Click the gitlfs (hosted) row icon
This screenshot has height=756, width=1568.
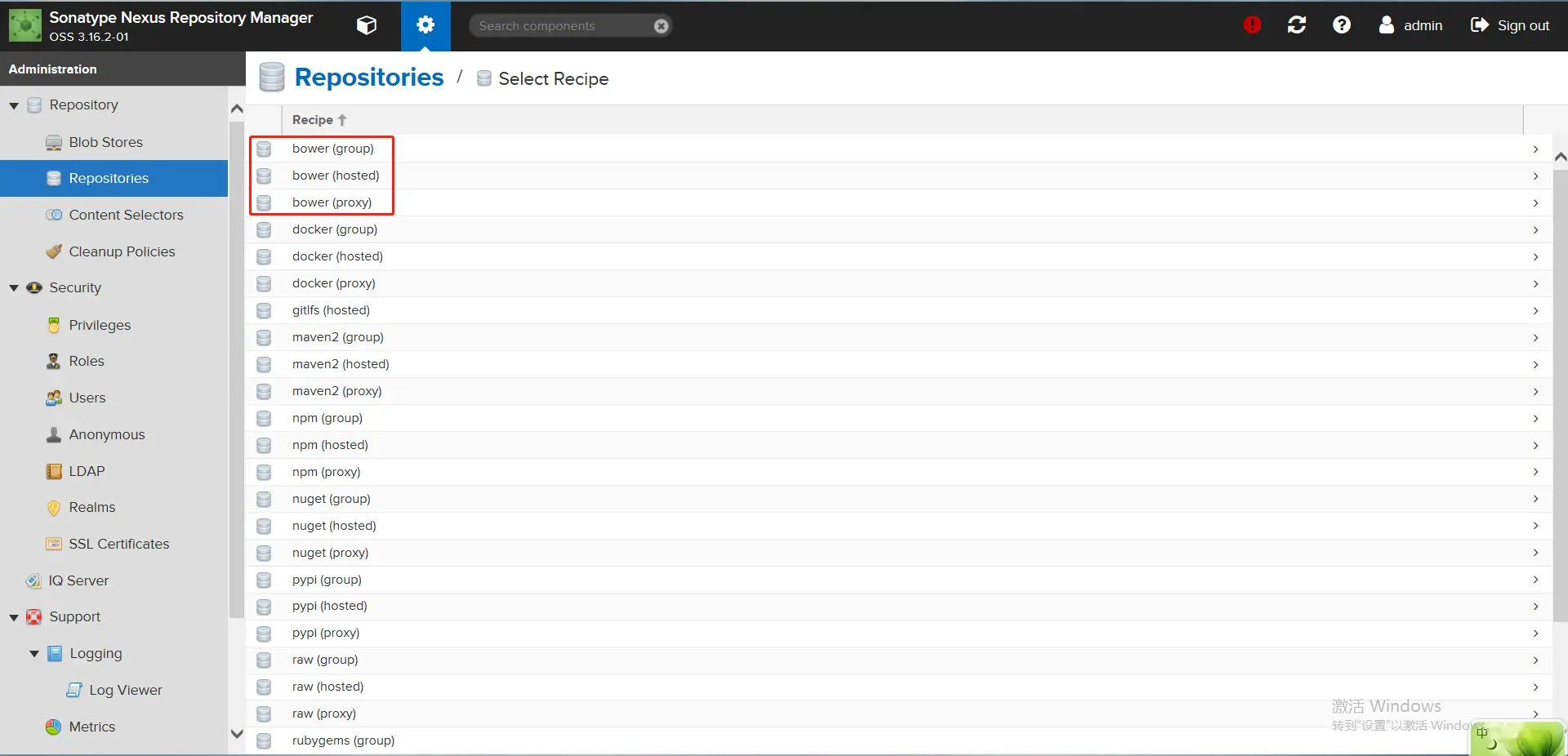pyautogui.click(x=264, y=310)
